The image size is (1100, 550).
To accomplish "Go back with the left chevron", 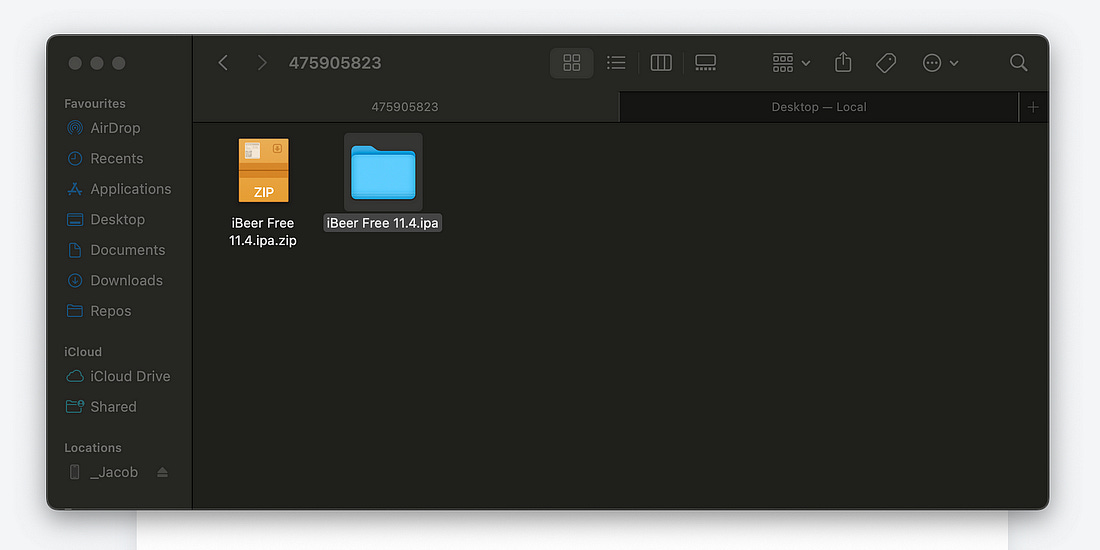I will point(223,63).
